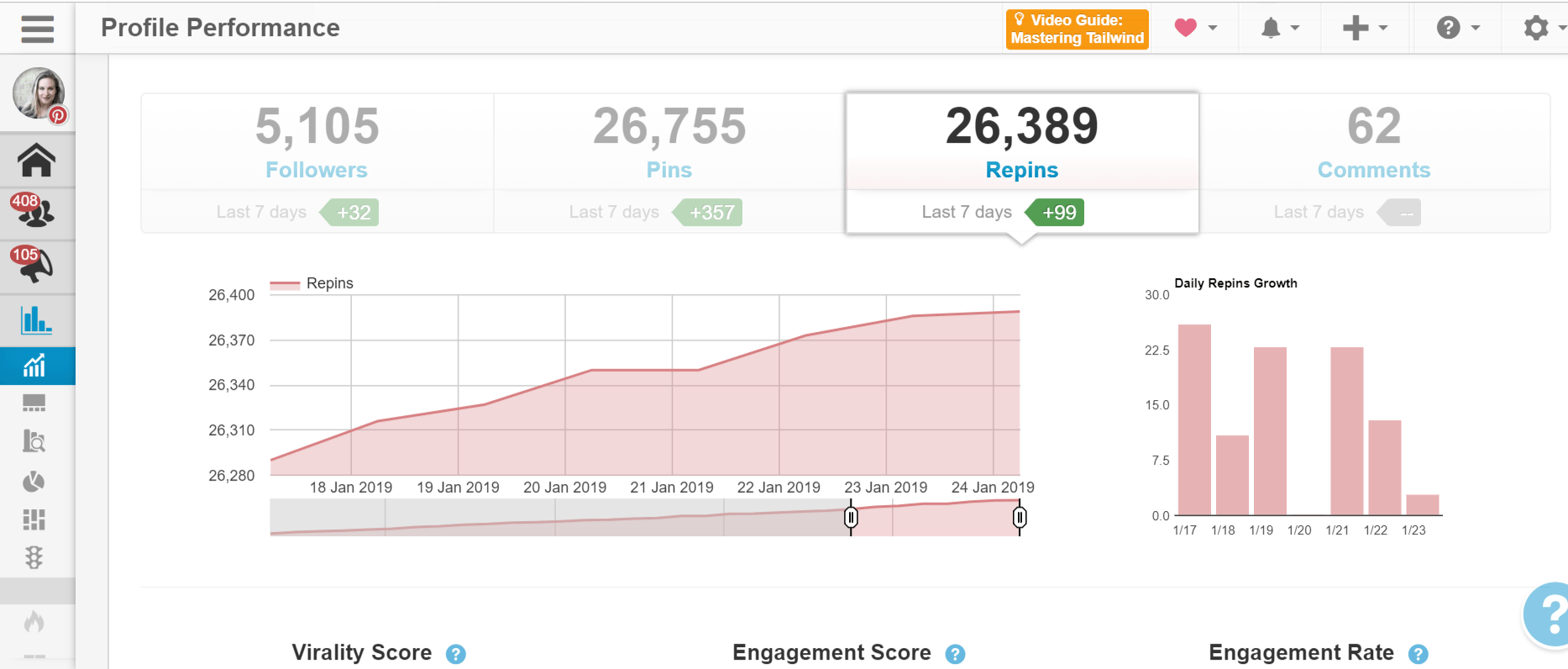Open the magnifier inspector sidebar icon
1568x669 pixels.
[34, 441]
